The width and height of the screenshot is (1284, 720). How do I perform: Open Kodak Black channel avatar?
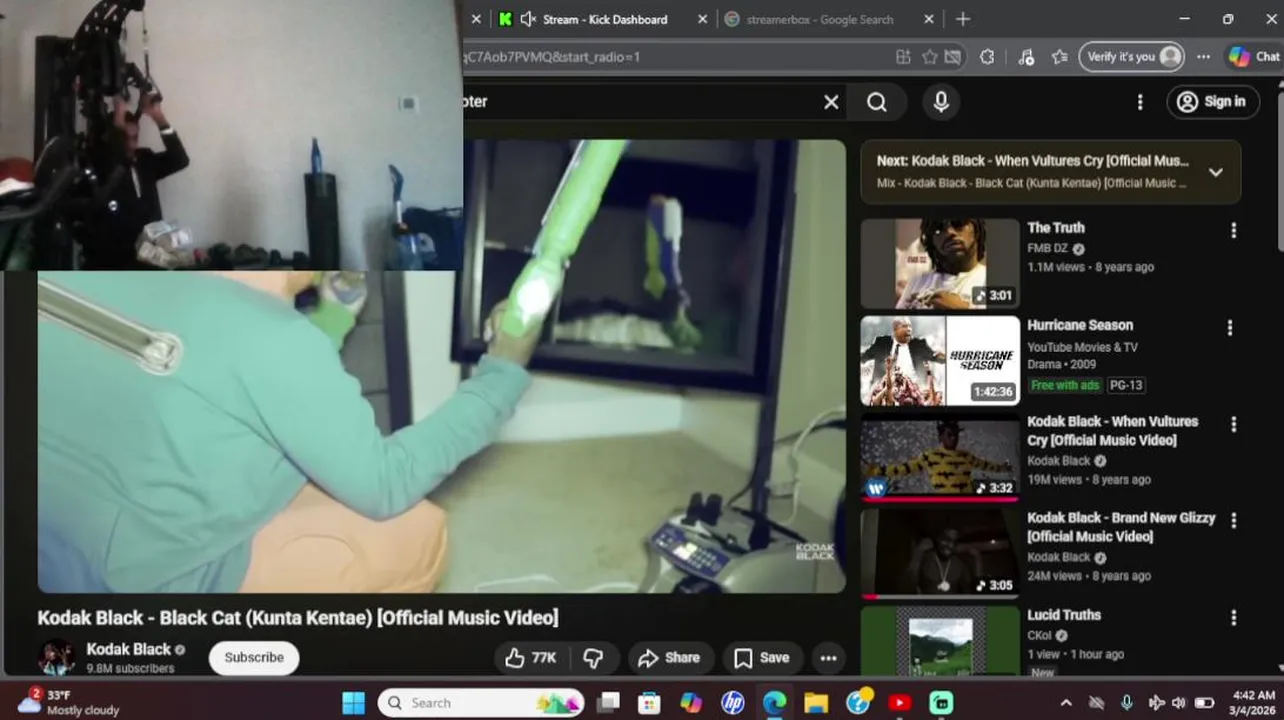[56, 657]
